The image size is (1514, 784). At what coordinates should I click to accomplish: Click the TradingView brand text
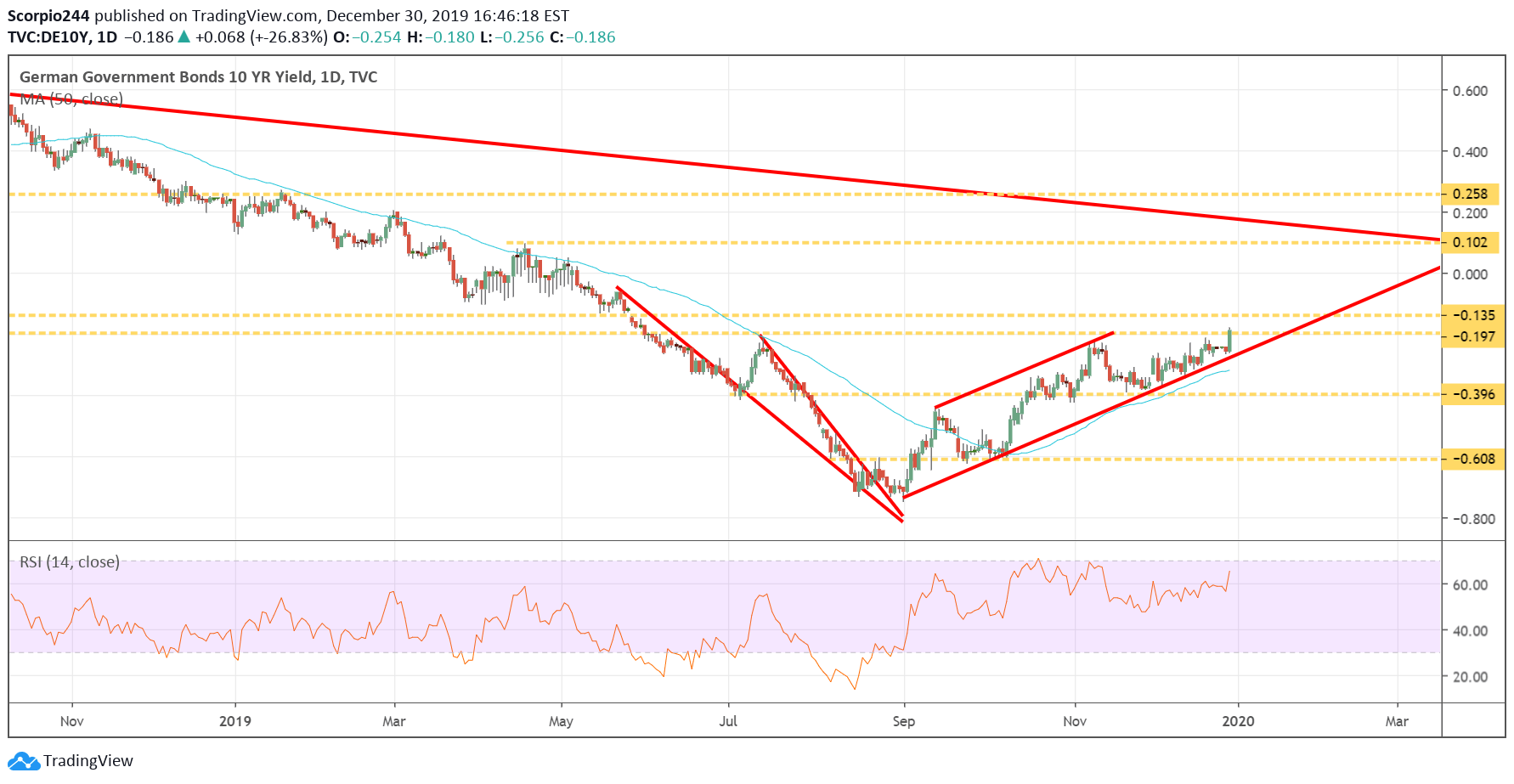point(88,760)
